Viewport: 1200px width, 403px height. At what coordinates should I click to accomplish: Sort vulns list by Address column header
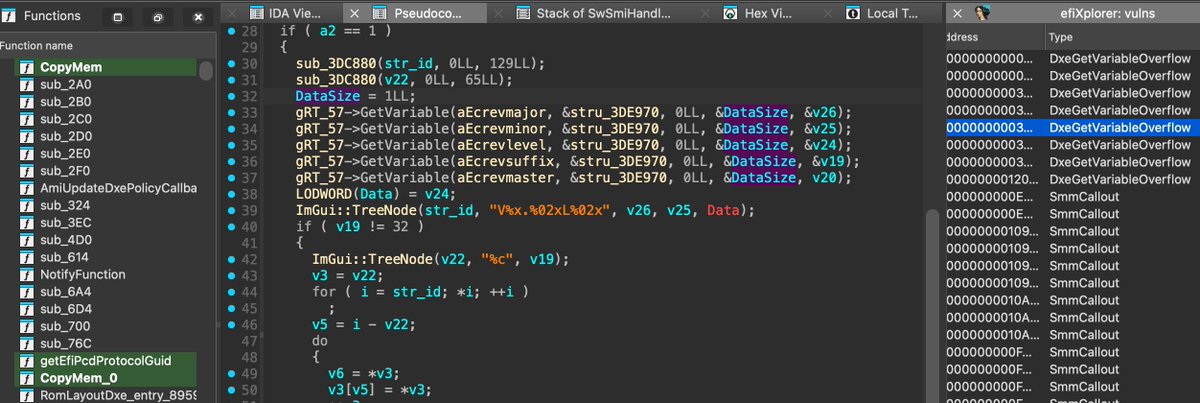coord(994,37)
